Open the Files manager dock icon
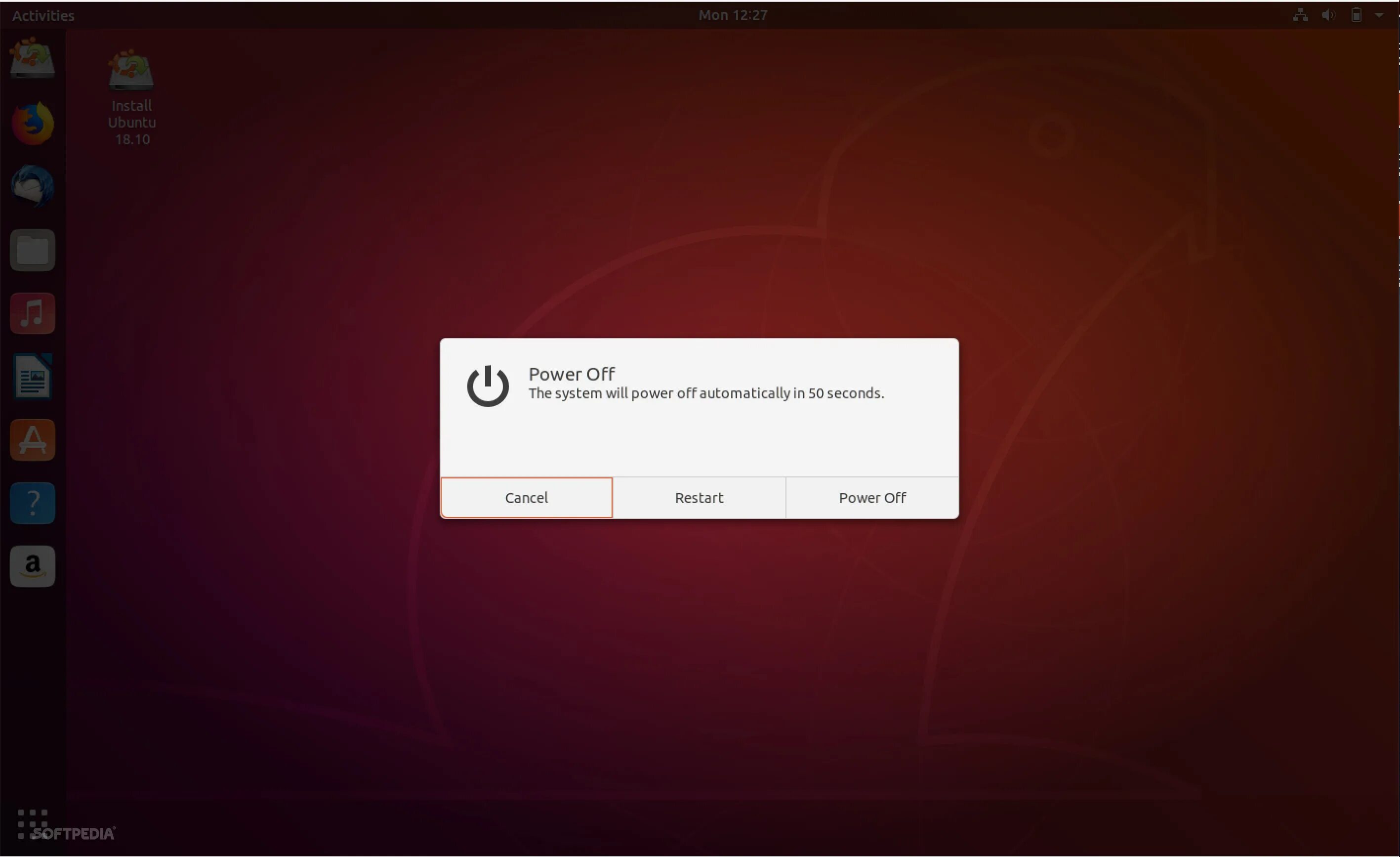Screen dimensions: 1400x857 (x=33, y=250)
